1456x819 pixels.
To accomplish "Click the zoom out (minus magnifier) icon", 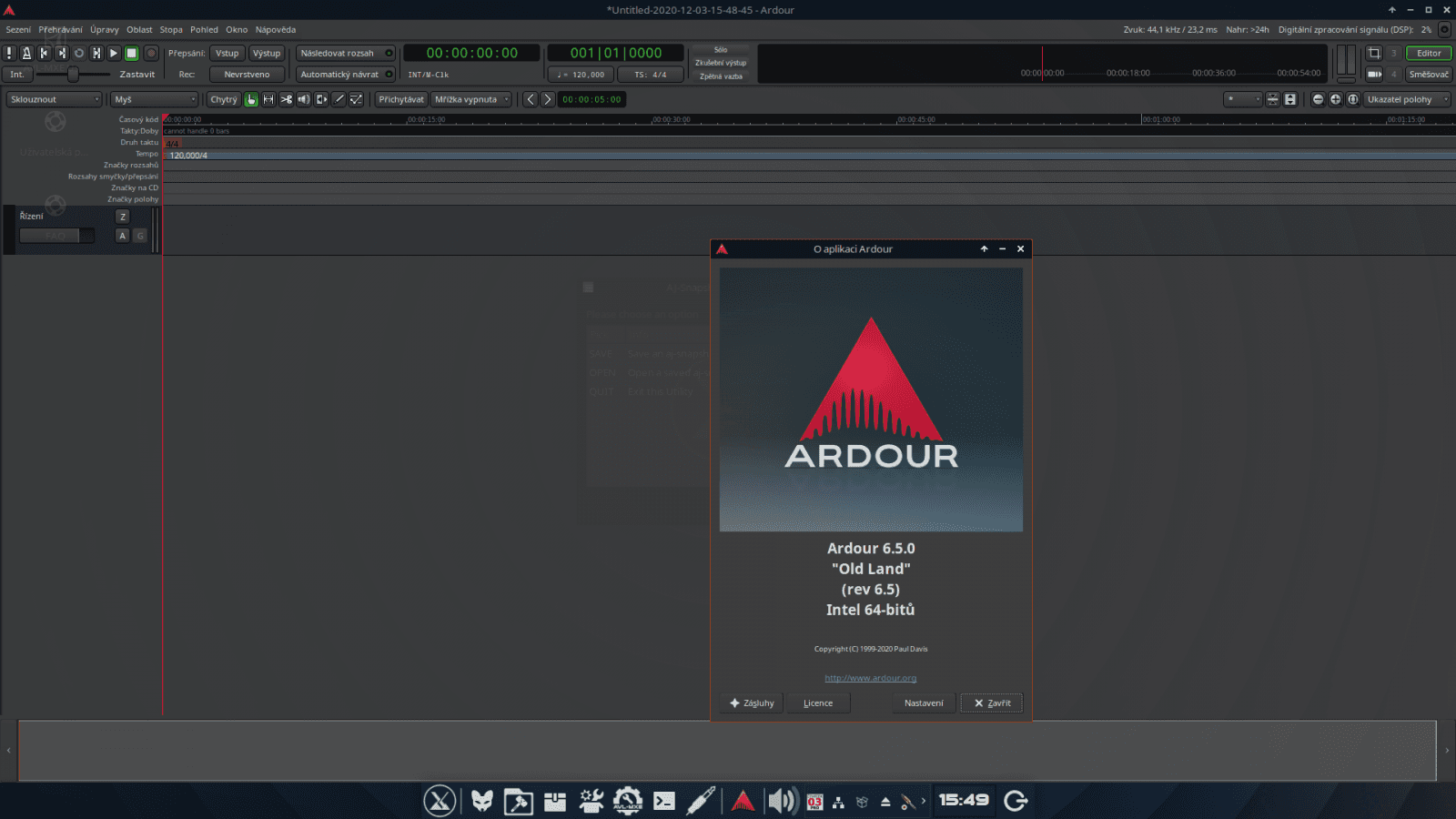I will (x=1318, y=99).
